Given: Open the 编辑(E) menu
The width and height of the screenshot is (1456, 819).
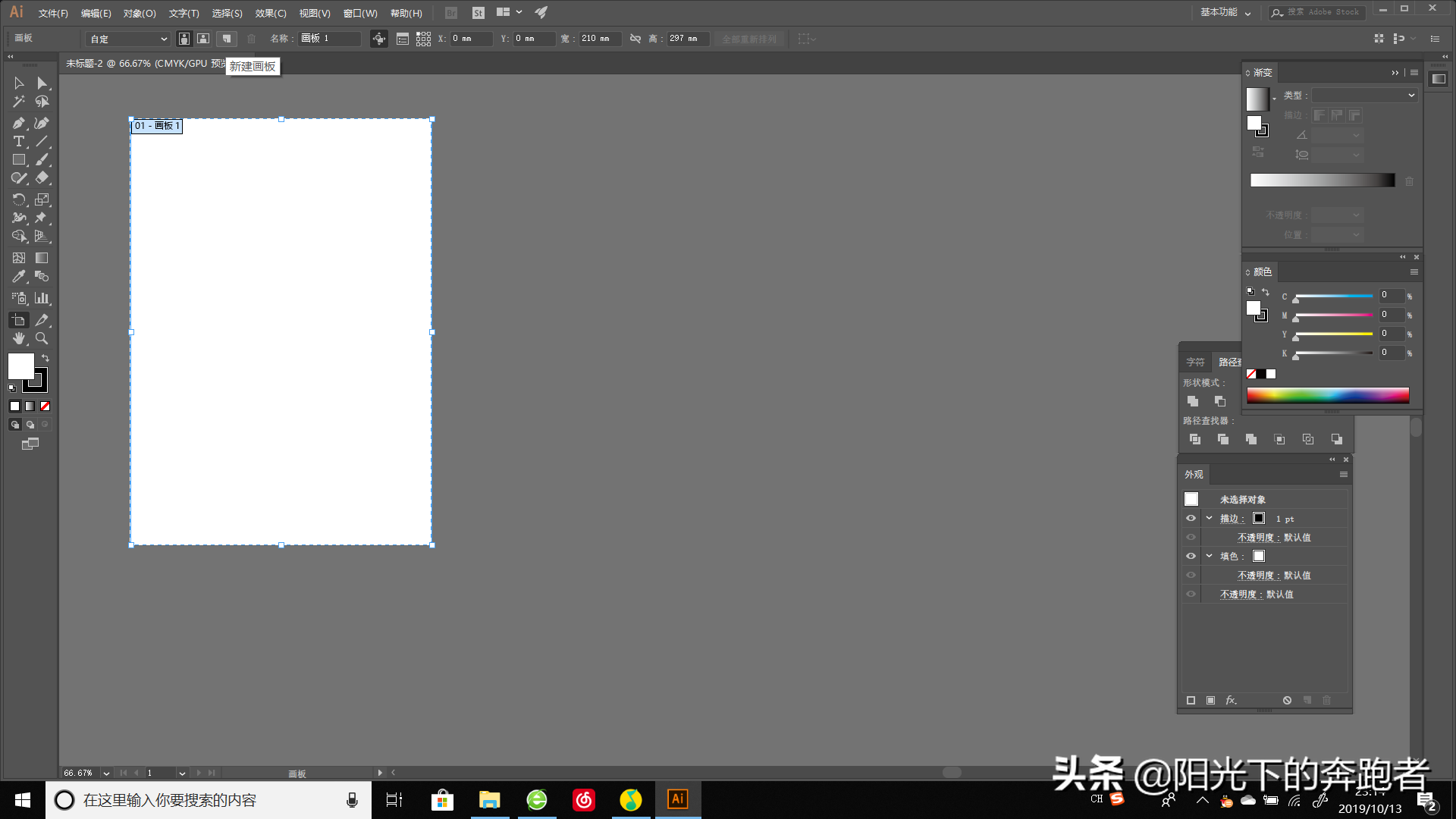Looking at the screenshot, I should coord(96,13).
